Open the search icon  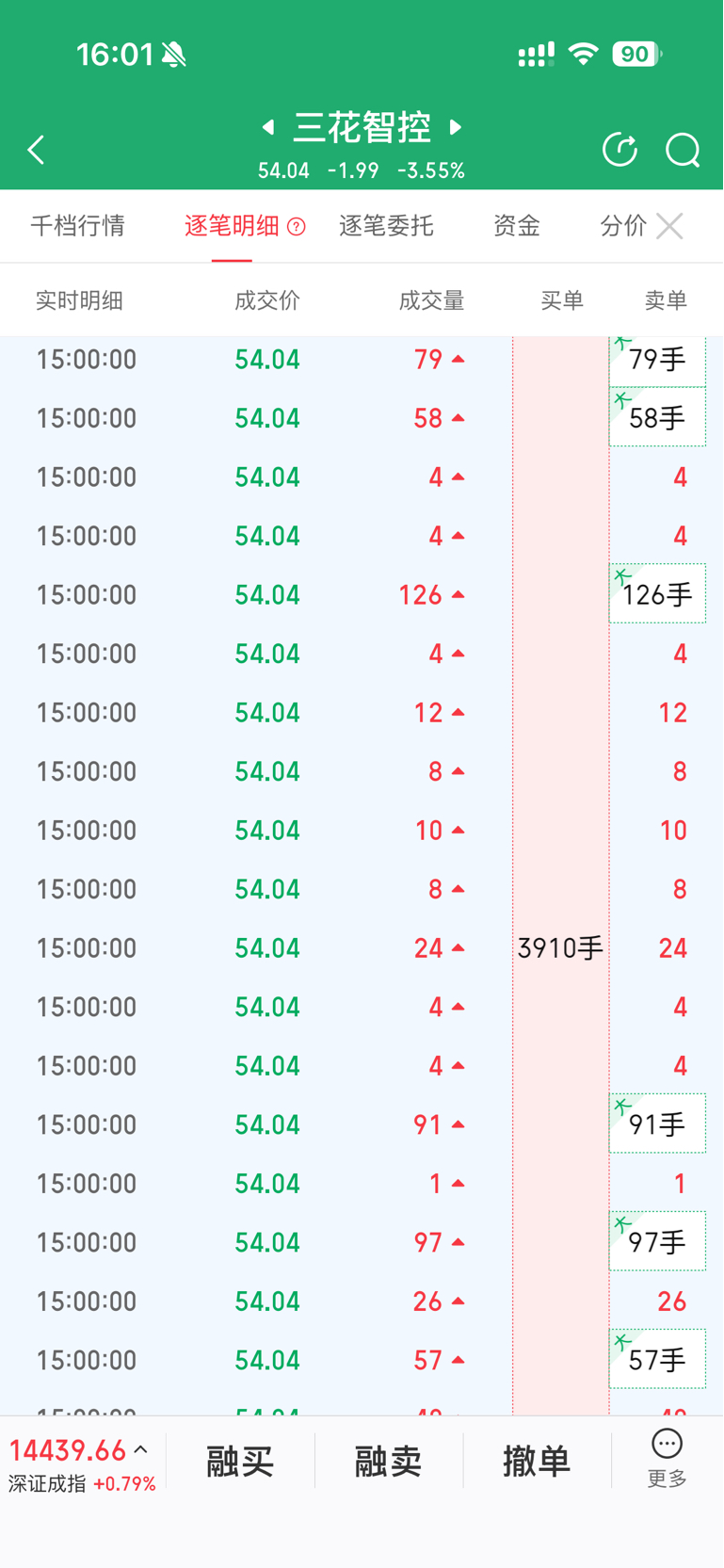[683, 150]
